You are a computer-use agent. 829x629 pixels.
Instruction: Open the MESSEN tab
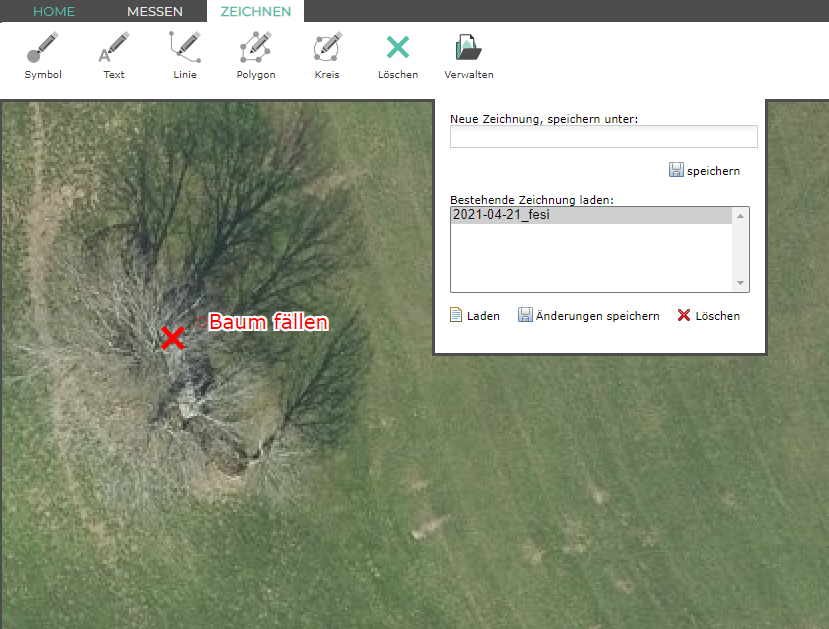pyautogui.click(x=155, y=12)
